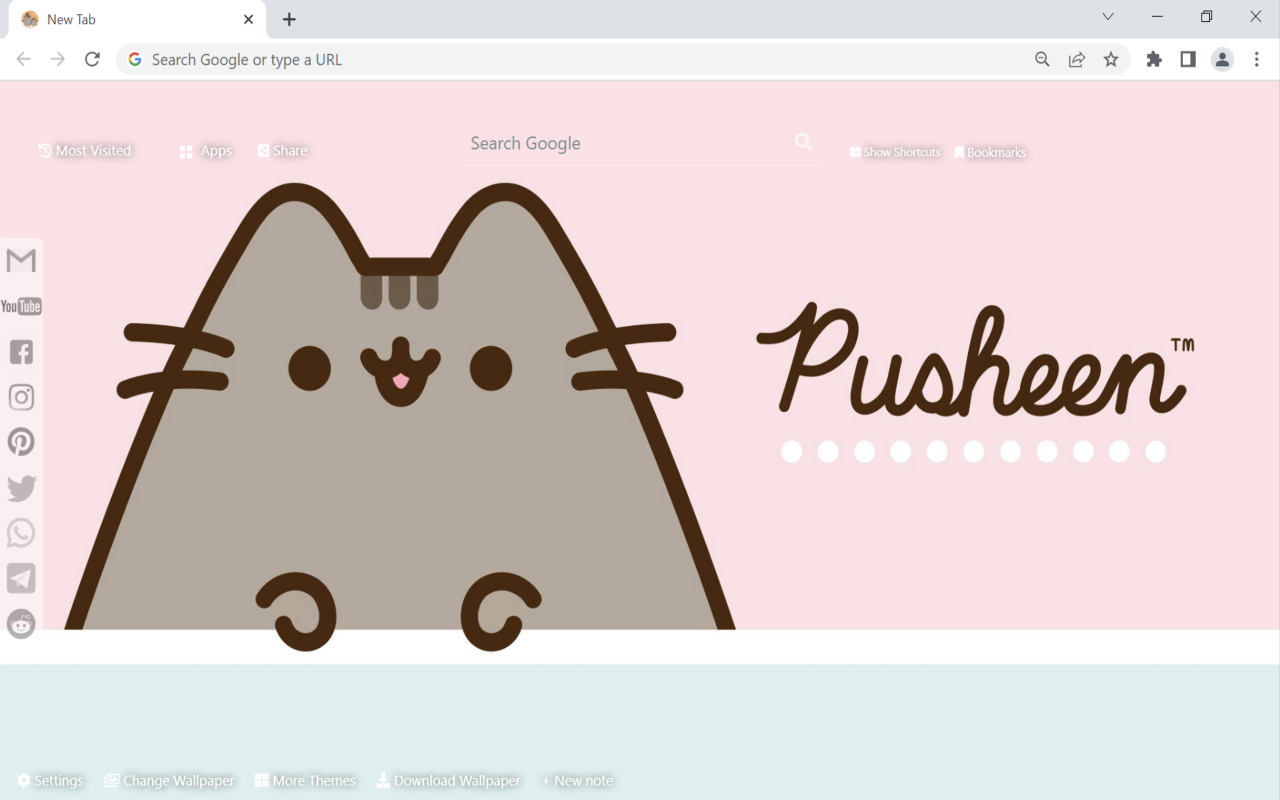The width and height of the screenshot is (1280, 800).
Task: Open Most Visited list
Action: (x=85, y=150)
